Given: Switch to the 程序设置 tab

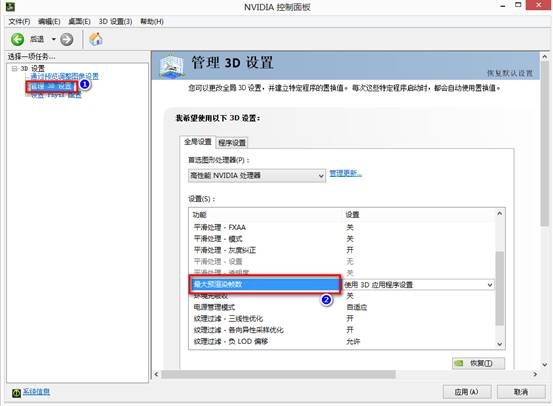Looking at the screenshot, I should coord(232,143).
